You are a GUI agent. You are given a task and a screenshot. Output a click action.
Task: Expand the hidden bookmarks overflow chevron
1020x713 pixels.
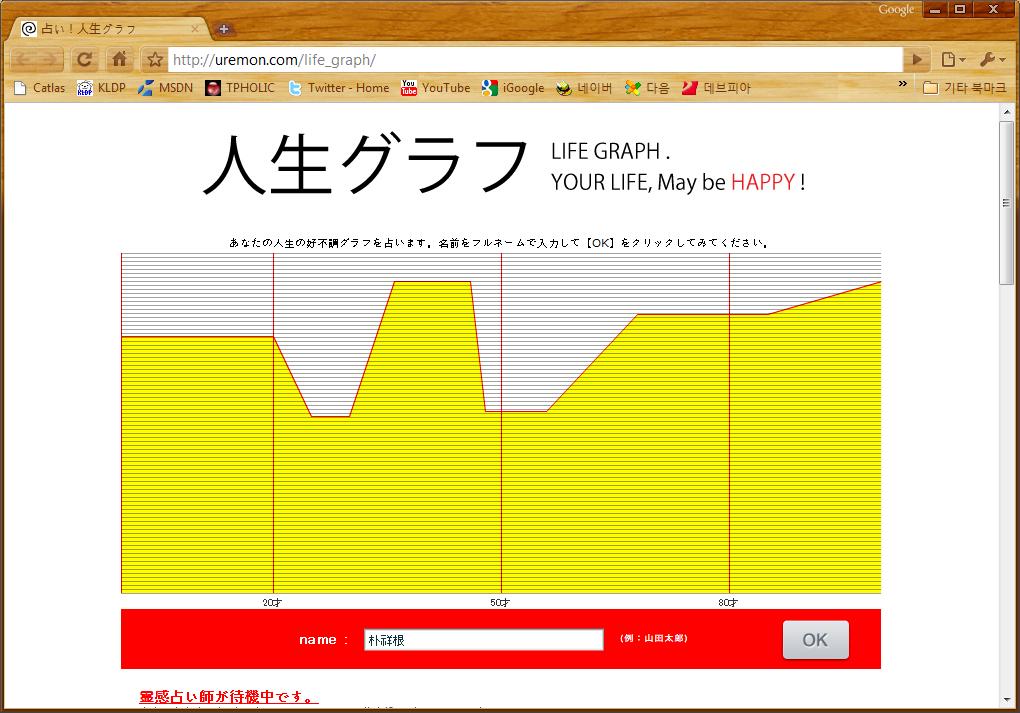[x=903, y=85]
